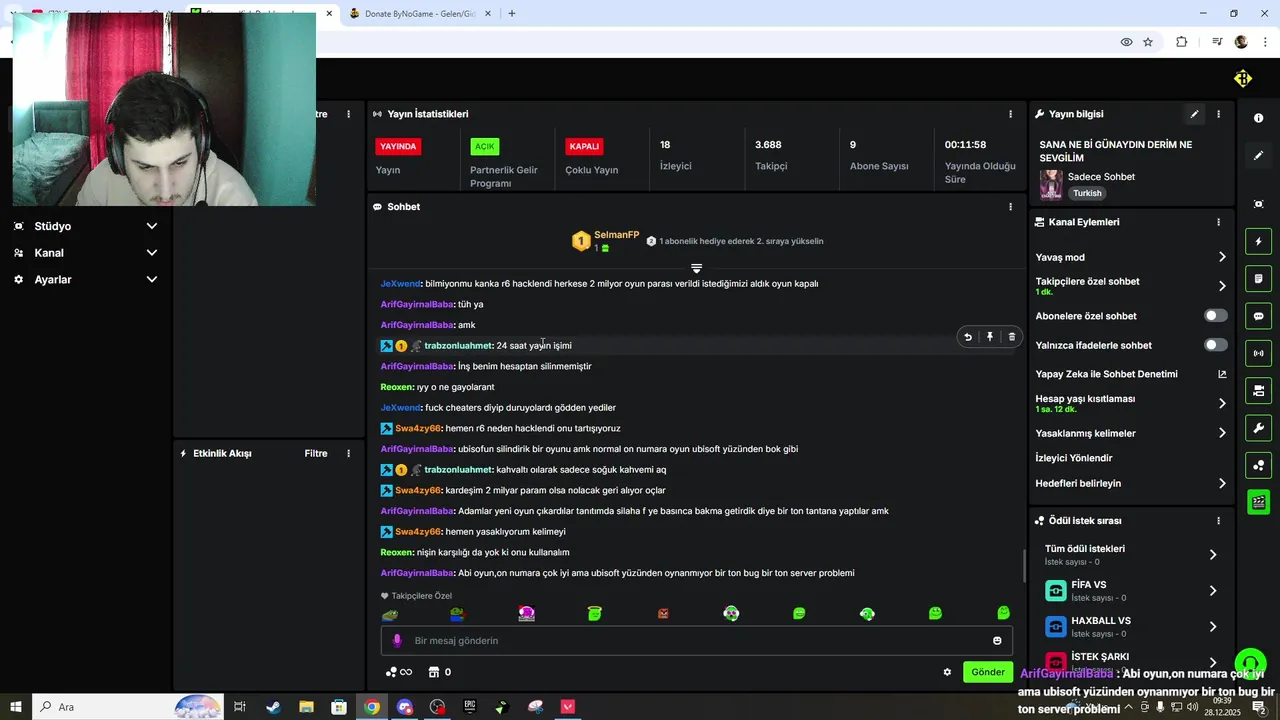Toggle the broadcast signal sidebar panel icon

coord(1258,353)
